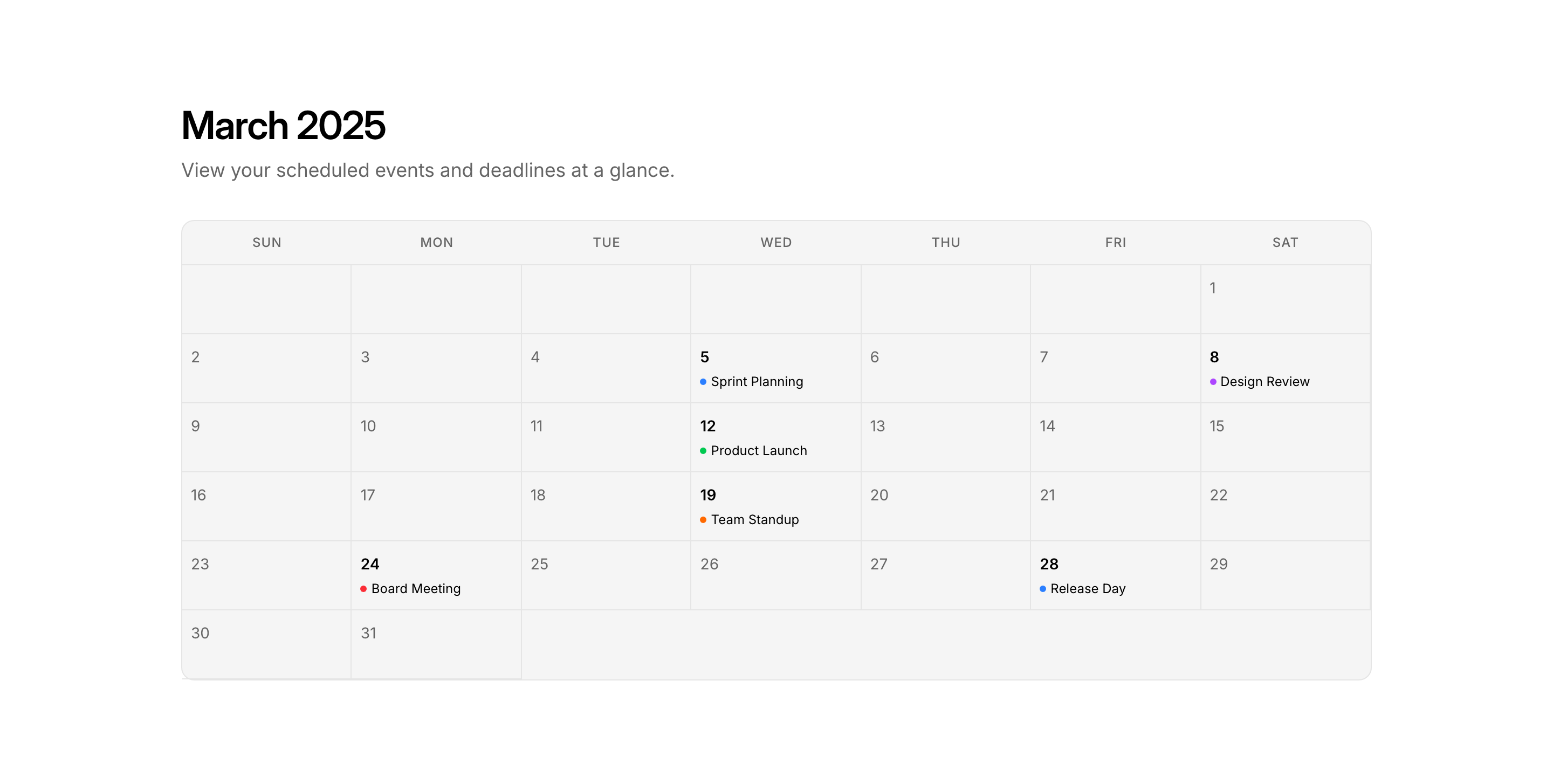
Task: Select the Team Standup event
Action: tap(754, 519)
